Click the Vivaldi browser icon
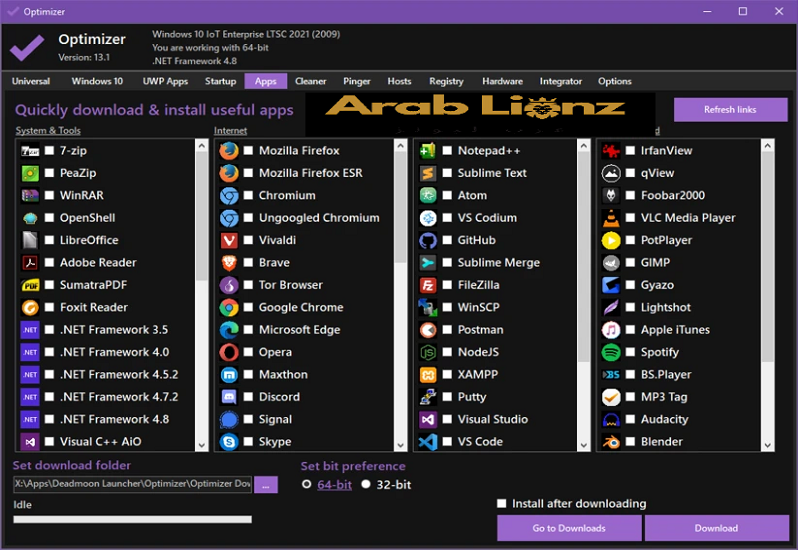 229,240
